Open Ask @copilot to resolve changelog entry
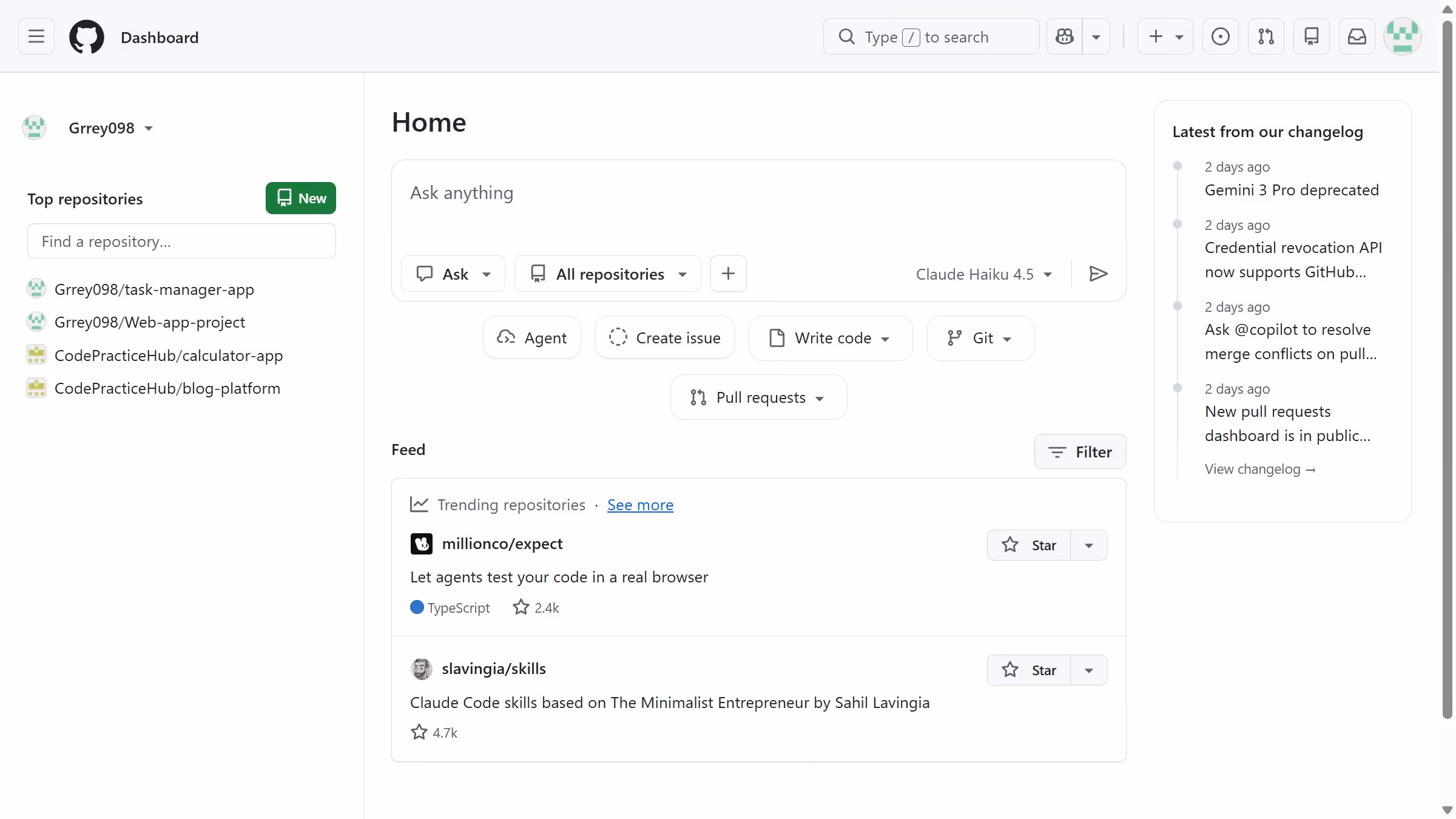 (1291, 342)
